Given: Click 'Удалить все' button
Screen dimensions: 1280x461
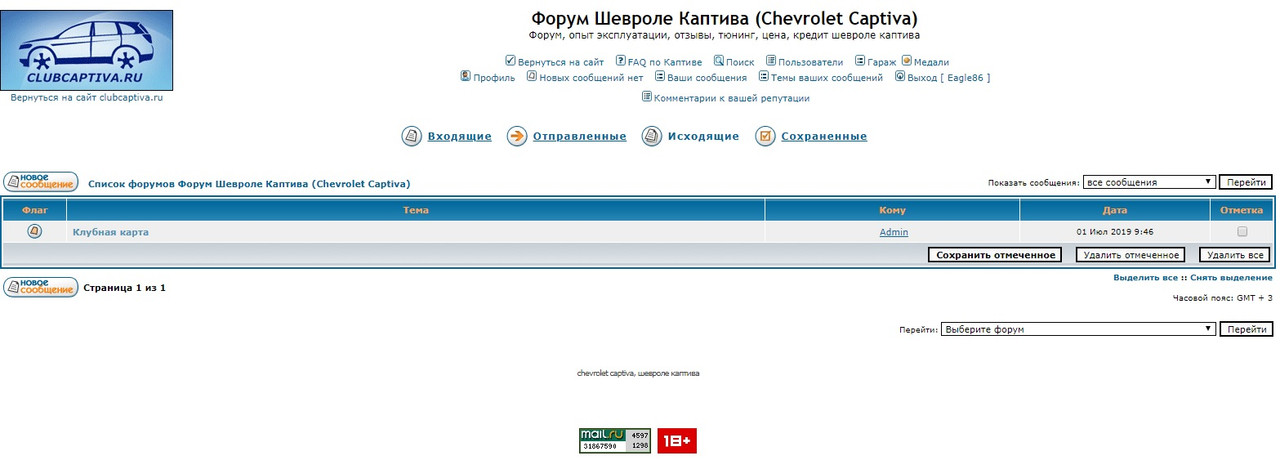Looking at the screenshot, I should (1235, 255).
